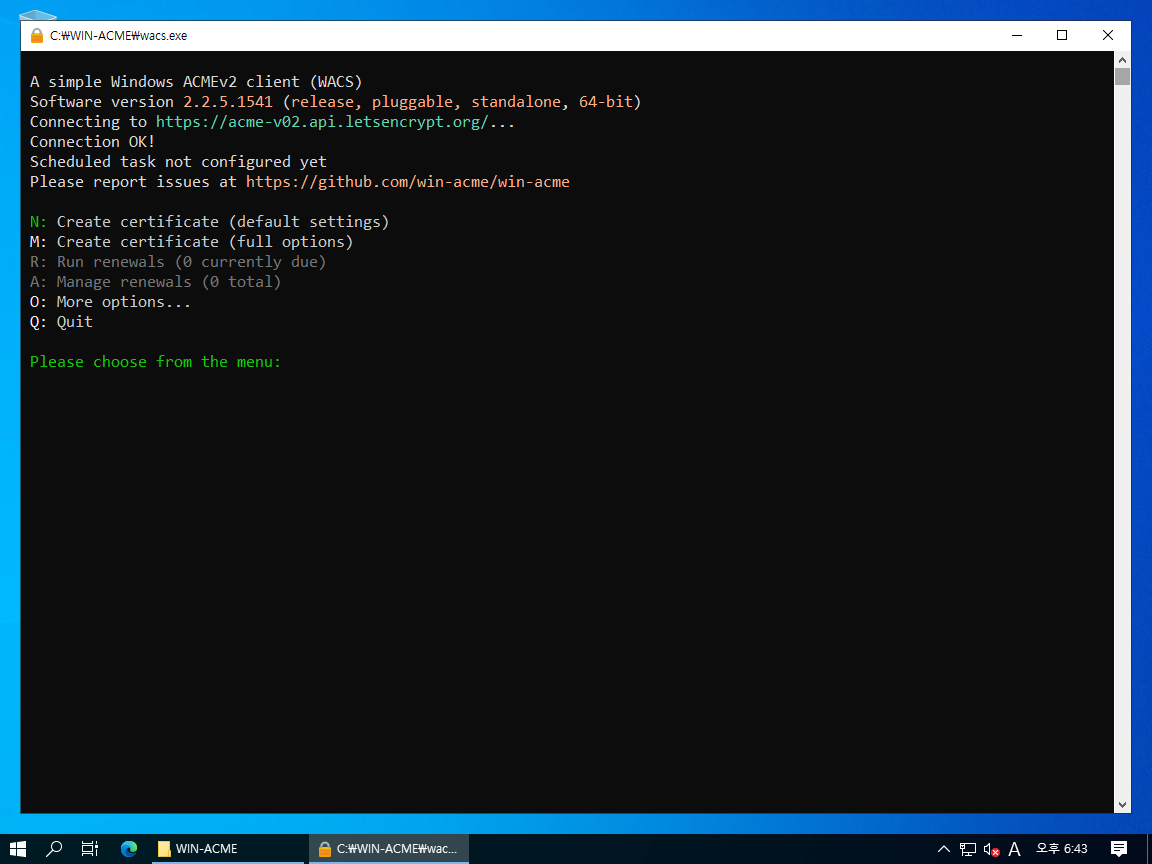Show hidden tray icons chevron
Viewport: 1152px width, 864px height.
click(x=943, y=849)
